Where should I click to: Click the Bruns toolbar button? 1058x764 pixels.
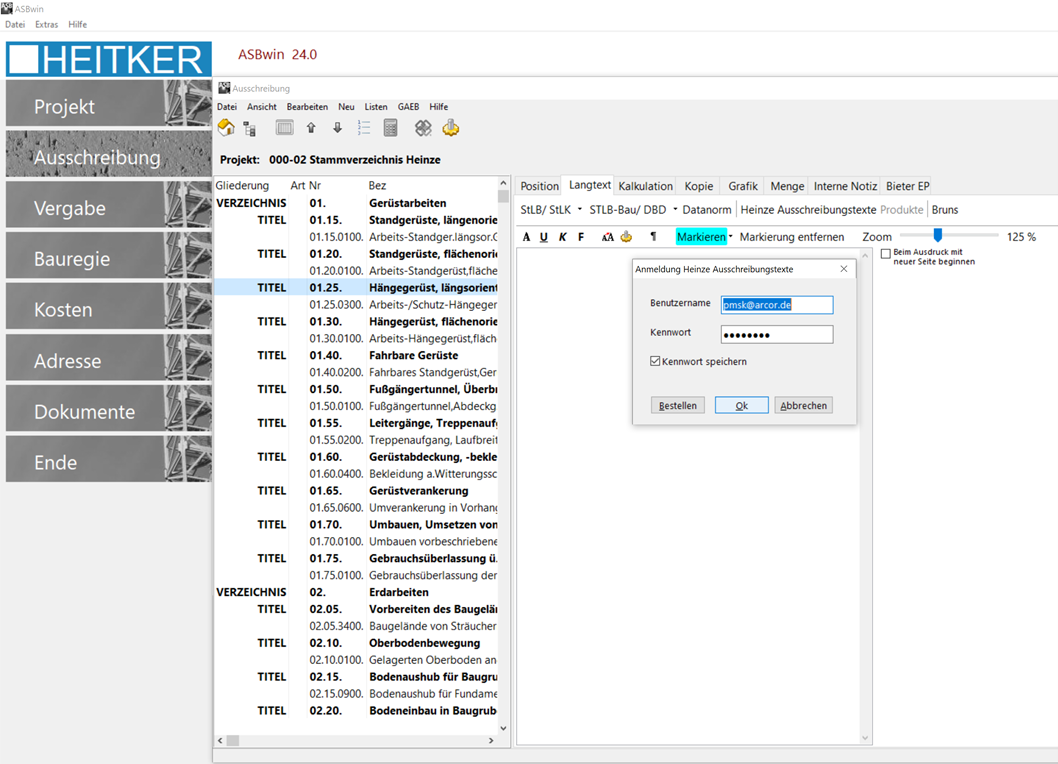945,210
